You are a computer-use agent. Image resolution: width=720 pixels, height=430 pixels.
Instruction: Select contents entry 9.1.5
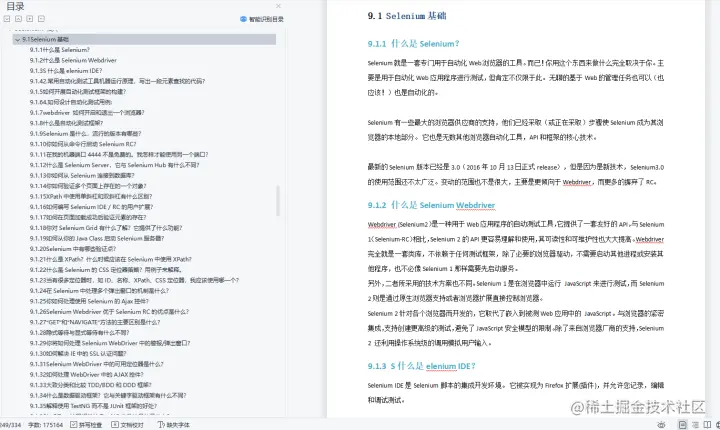tap(78, 91)
